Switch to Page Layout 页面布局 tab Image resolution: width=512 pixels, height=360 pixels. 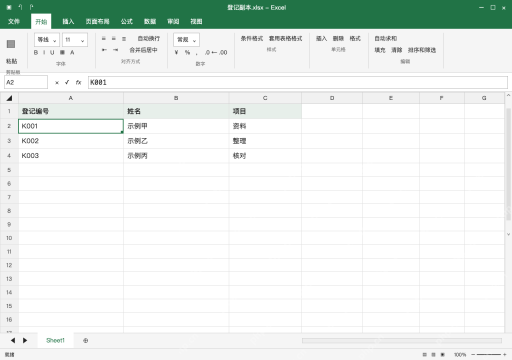[97, 21]
